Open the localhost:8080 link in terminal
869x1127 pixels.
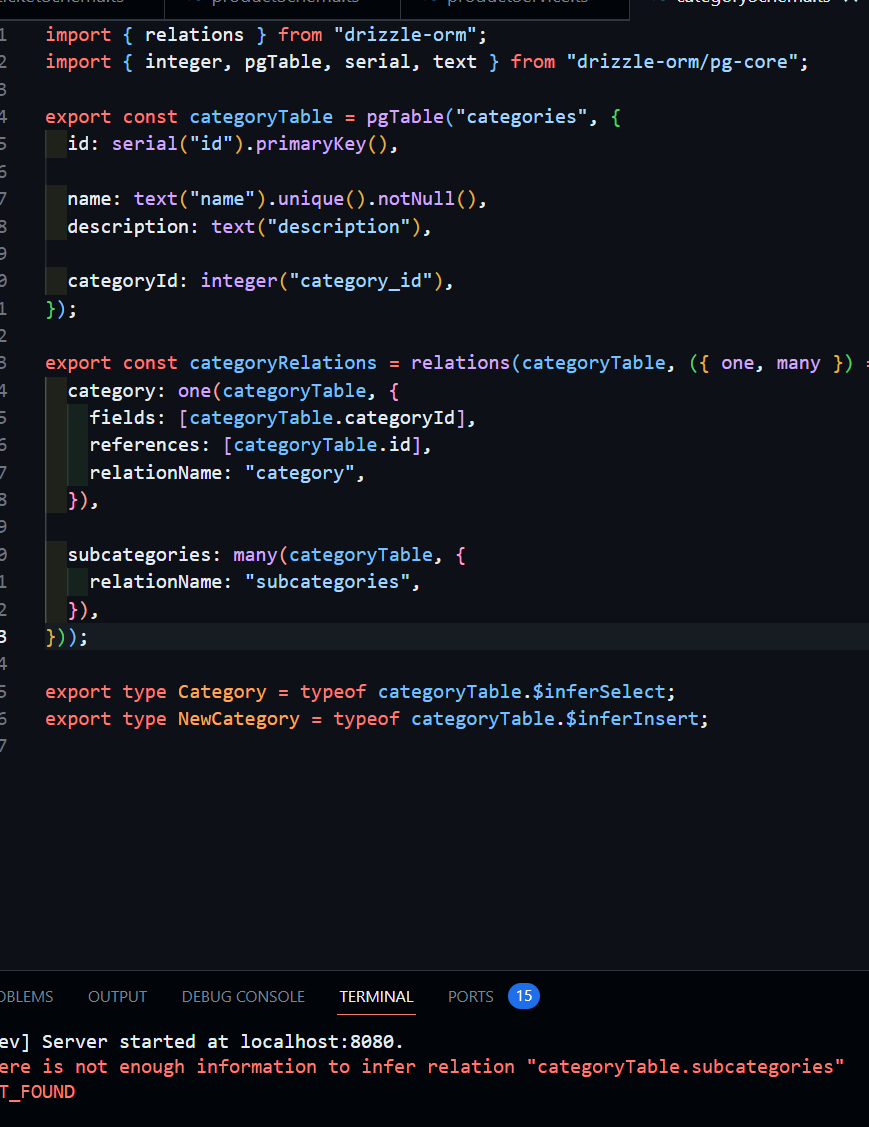pos(319,1041)
